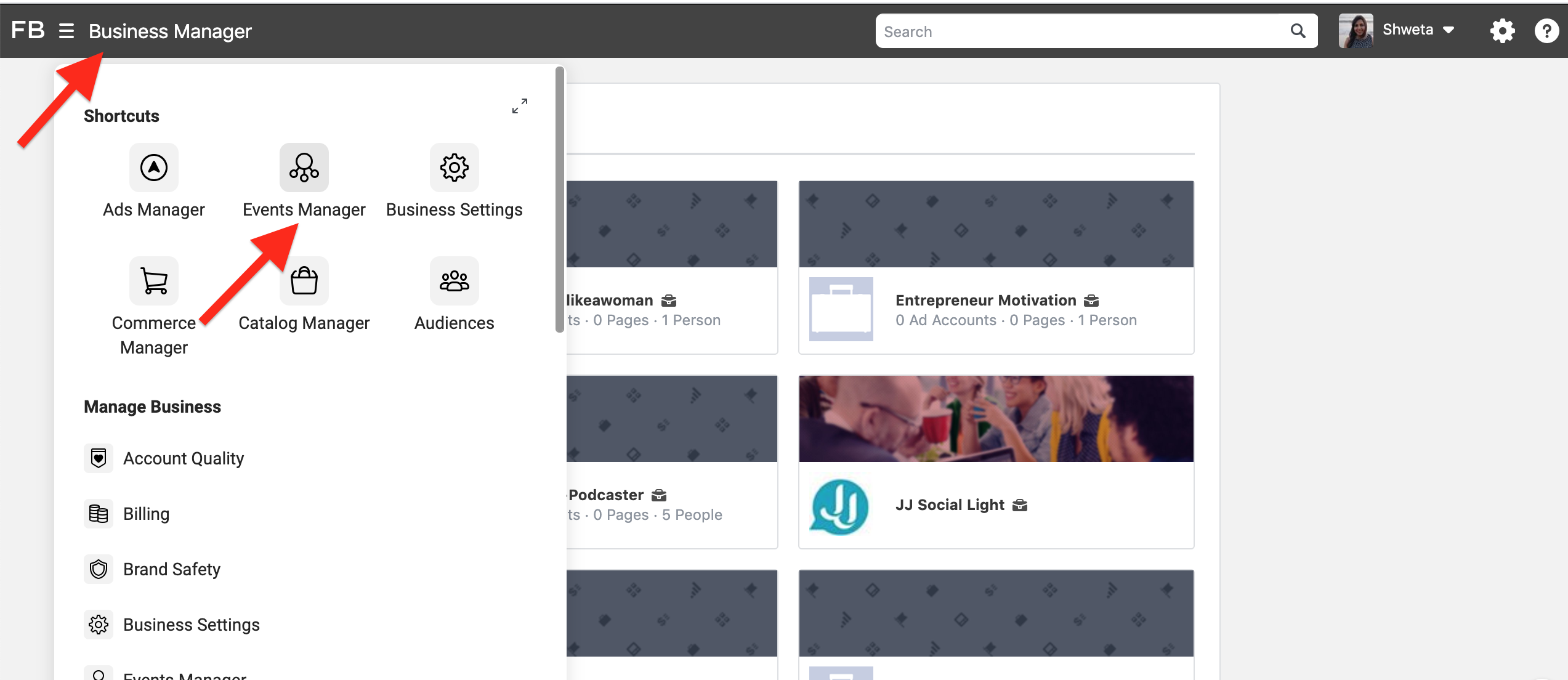Viewport: 1568px width, 680px height.
Task: Open Business Settings shortcut gear icon
Action: point(455,168)
